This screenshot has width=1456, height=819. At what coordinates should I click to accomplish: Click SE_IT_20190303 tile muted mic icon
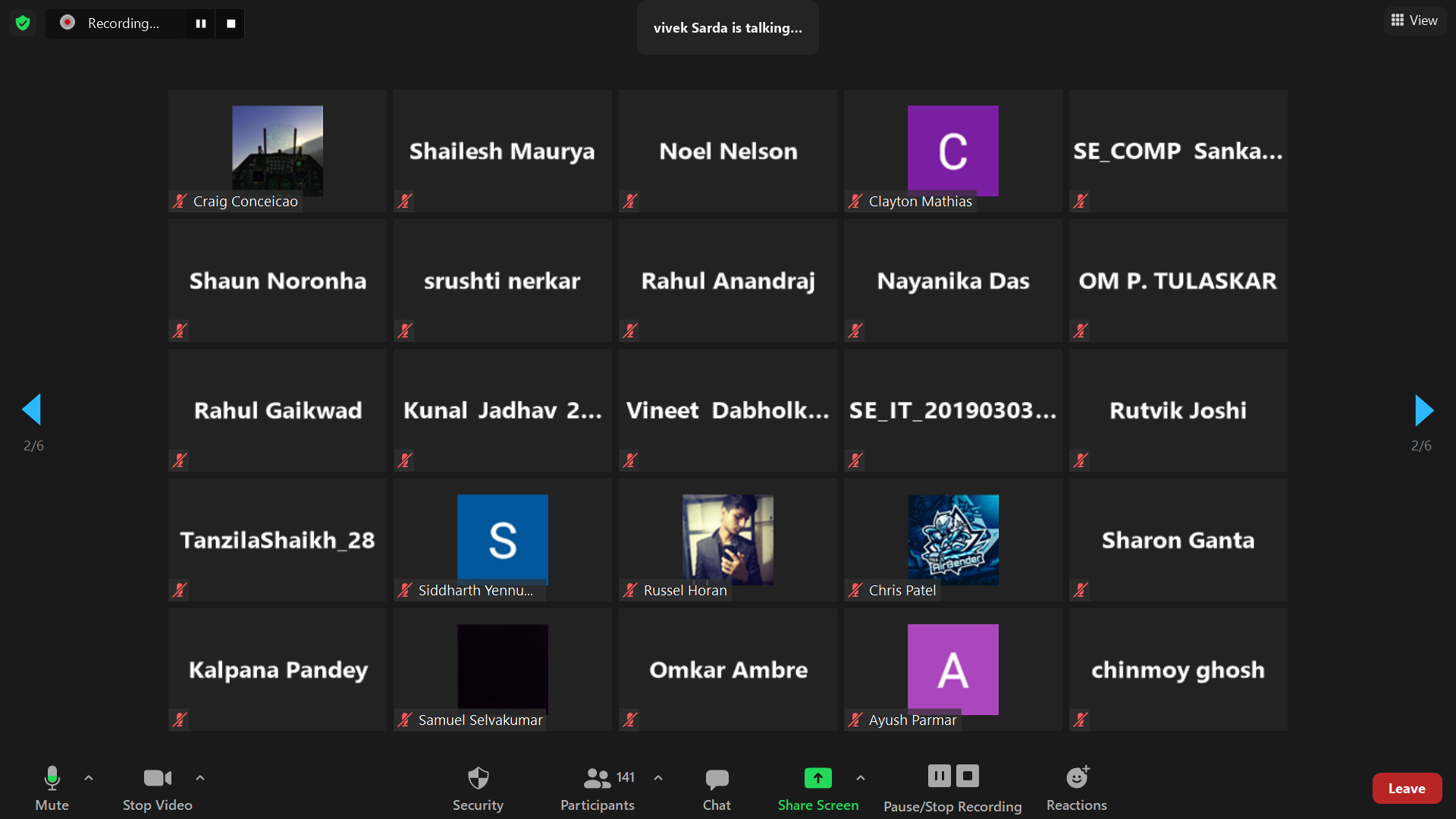pos(855,460)
